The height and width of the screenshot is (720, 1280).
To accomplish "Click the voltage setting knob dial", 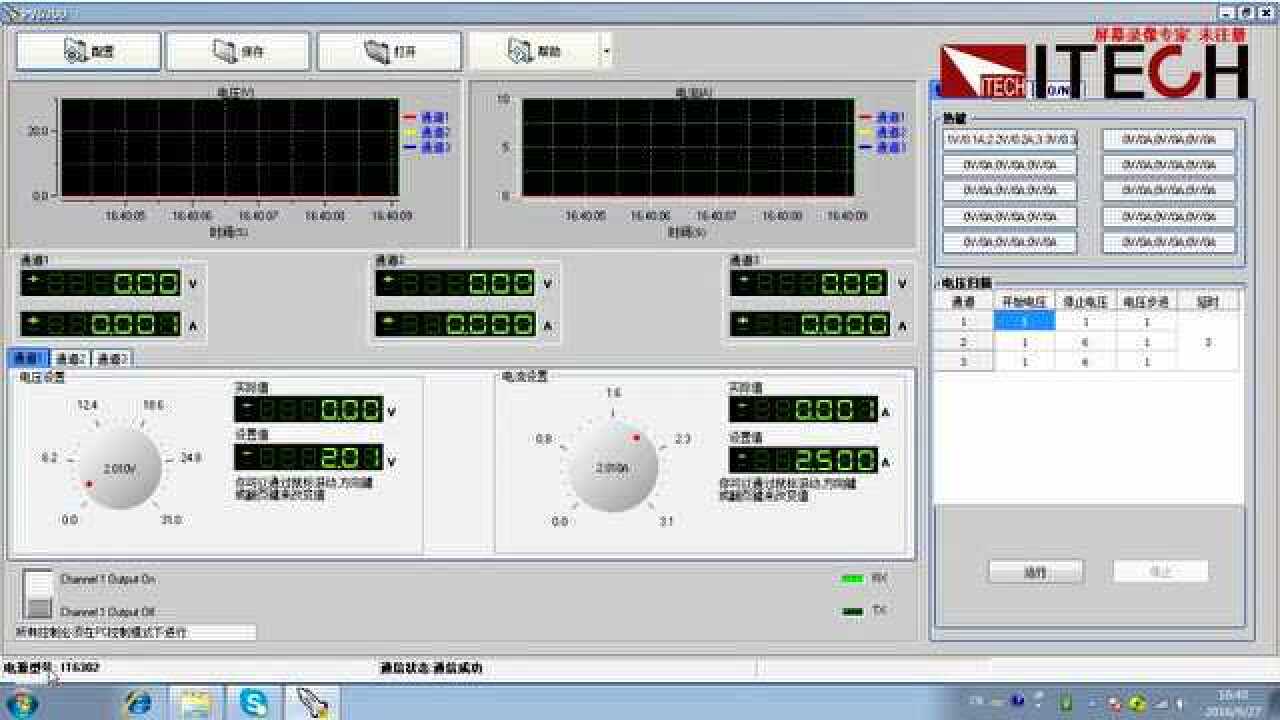I will tap(119, 469).
